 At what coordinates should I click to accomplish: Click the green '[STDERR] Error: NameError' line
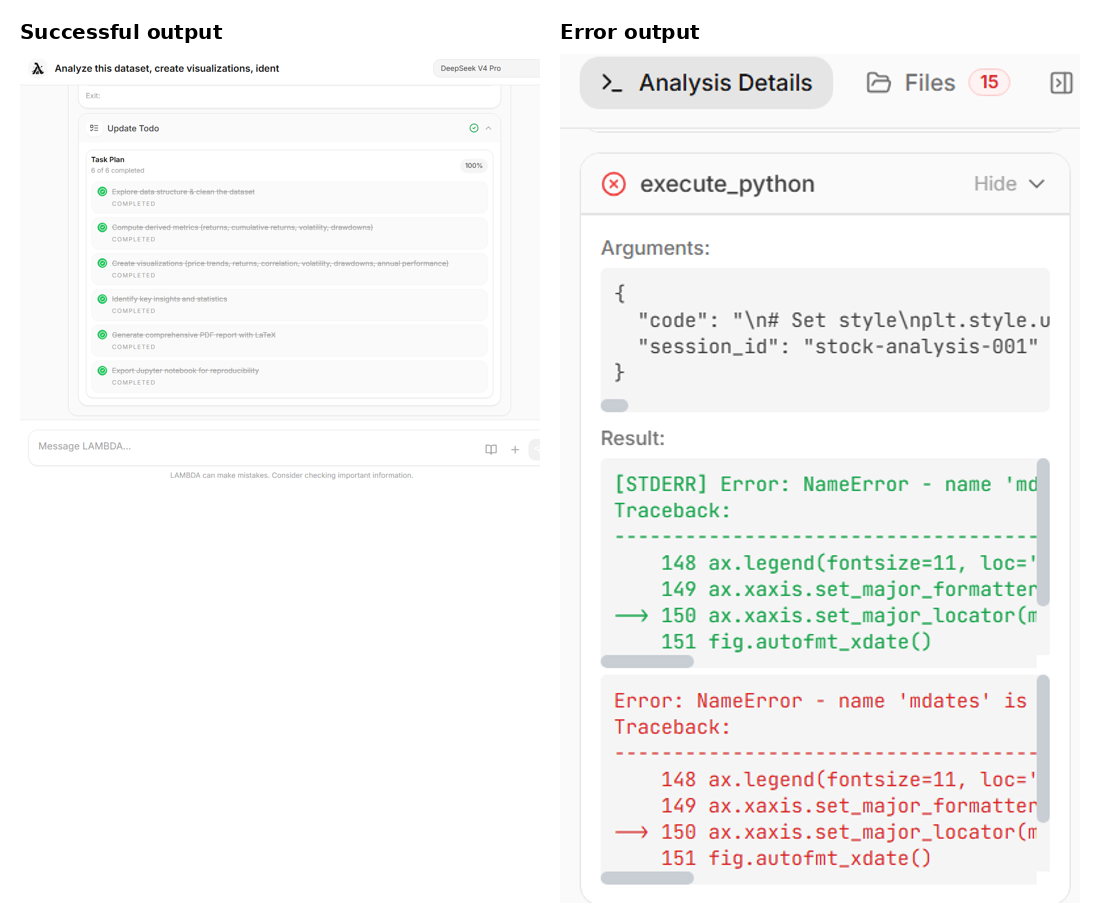[x=826, y=484]
